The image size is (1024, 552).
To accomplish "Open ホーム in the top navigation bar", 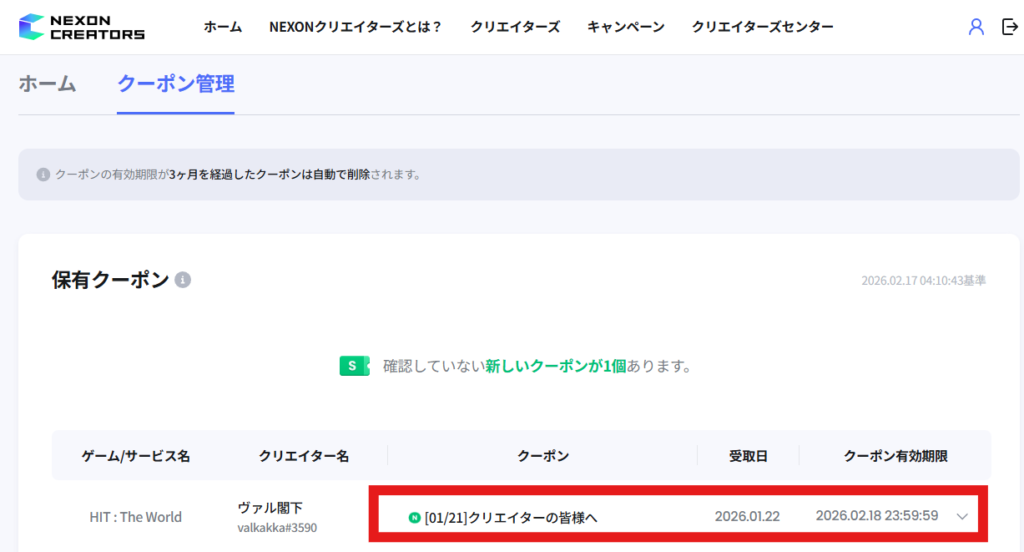I will pos(223,27).
